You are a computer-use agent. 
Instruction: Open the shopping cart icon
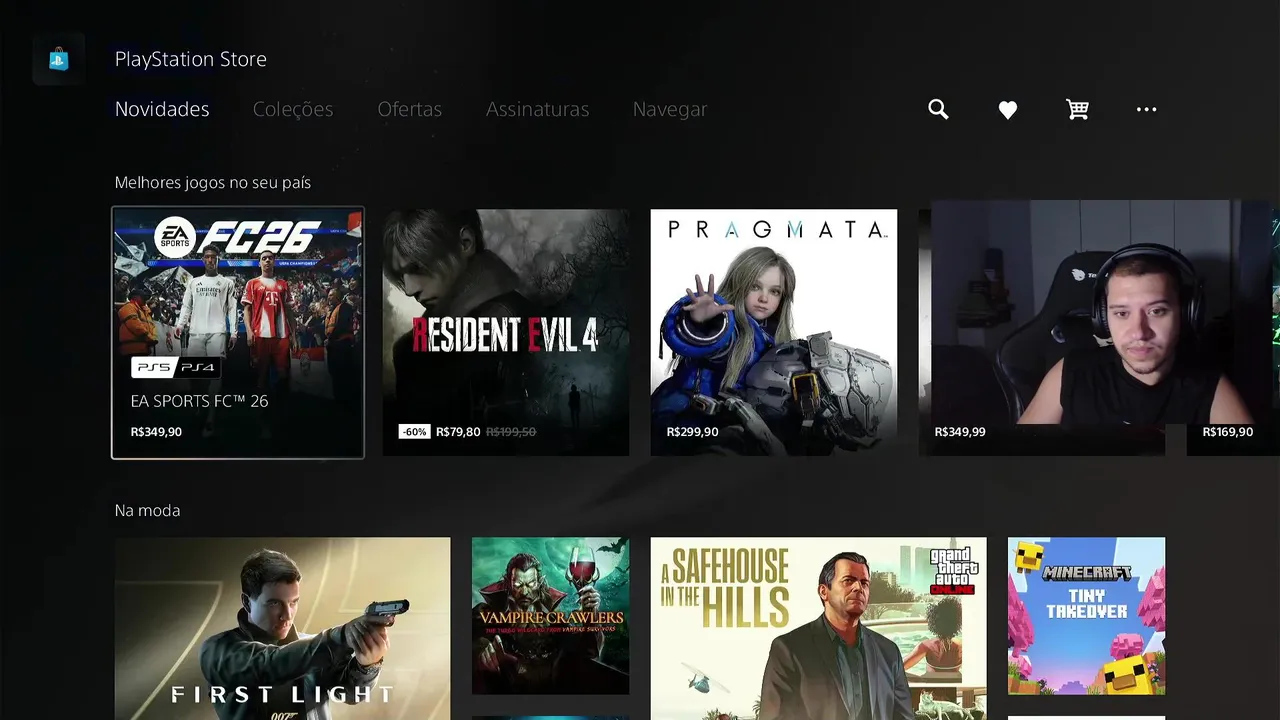click(x=1077, y=109)
